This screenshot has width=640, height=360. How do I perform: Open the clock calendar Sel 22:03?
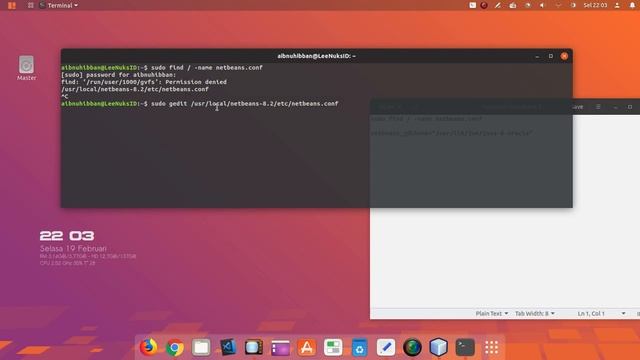[595, 5]
